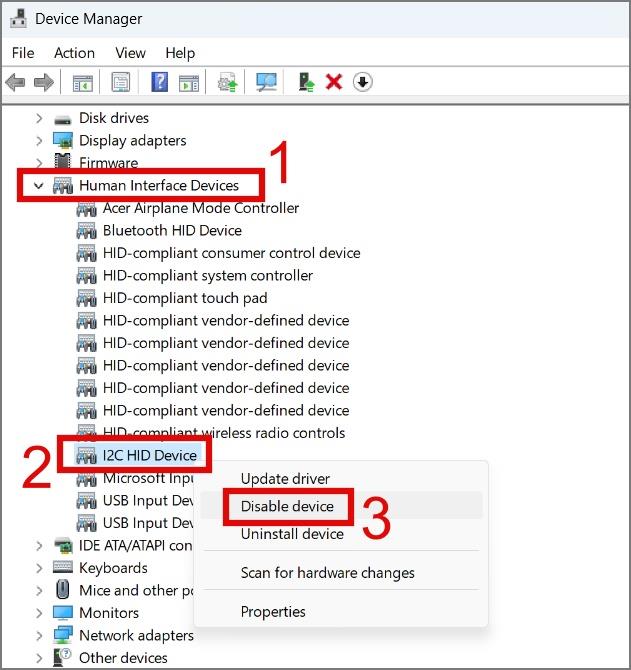Select HID-compliant touch pad
This screenshot has width=631, height=670.
(185, 298)
